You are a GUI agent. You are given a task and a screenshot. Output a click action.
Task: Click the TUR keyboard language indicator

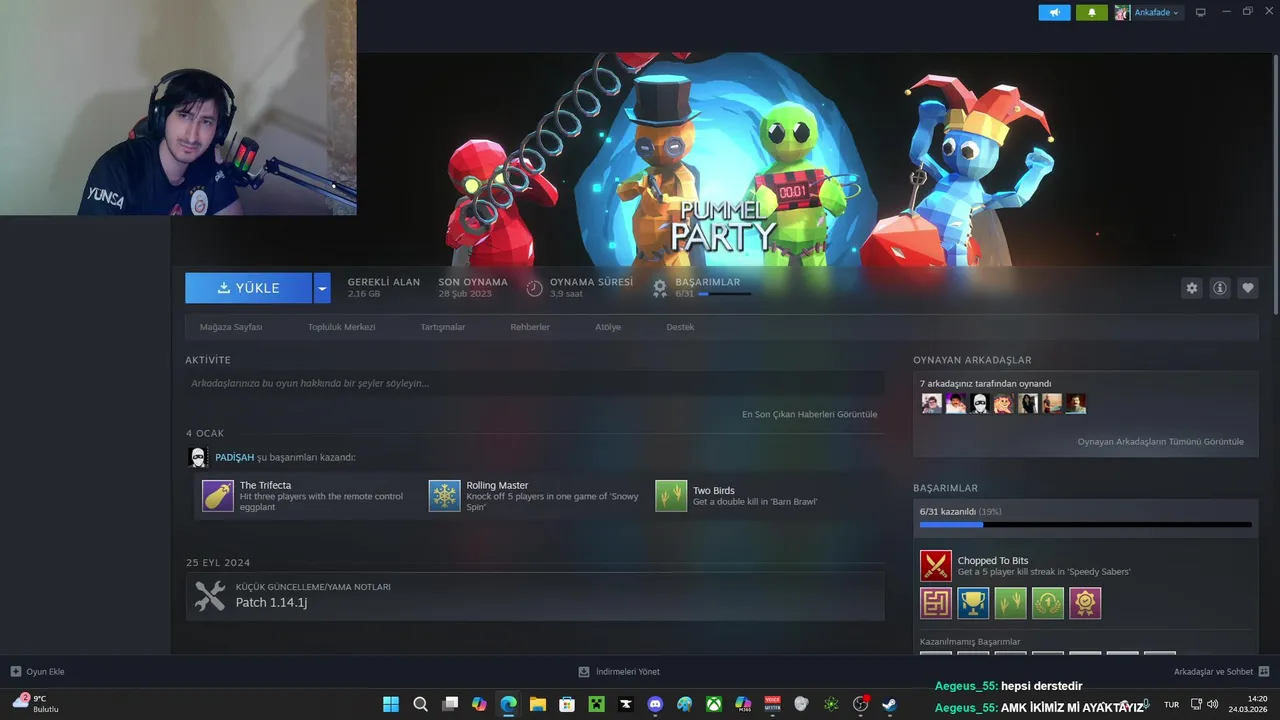[1171, 705]
